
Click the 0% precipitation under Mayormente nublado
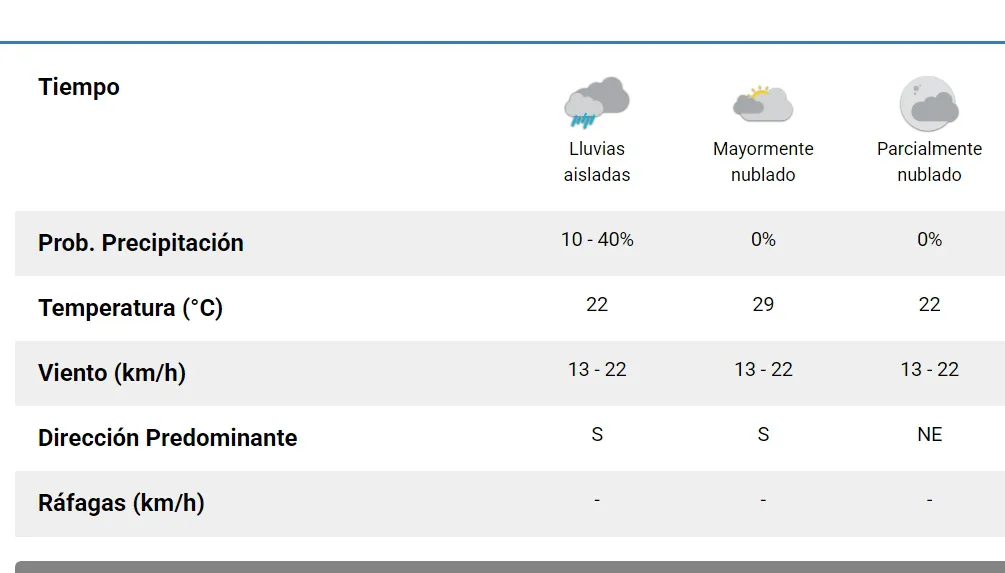tap(763, 240)
